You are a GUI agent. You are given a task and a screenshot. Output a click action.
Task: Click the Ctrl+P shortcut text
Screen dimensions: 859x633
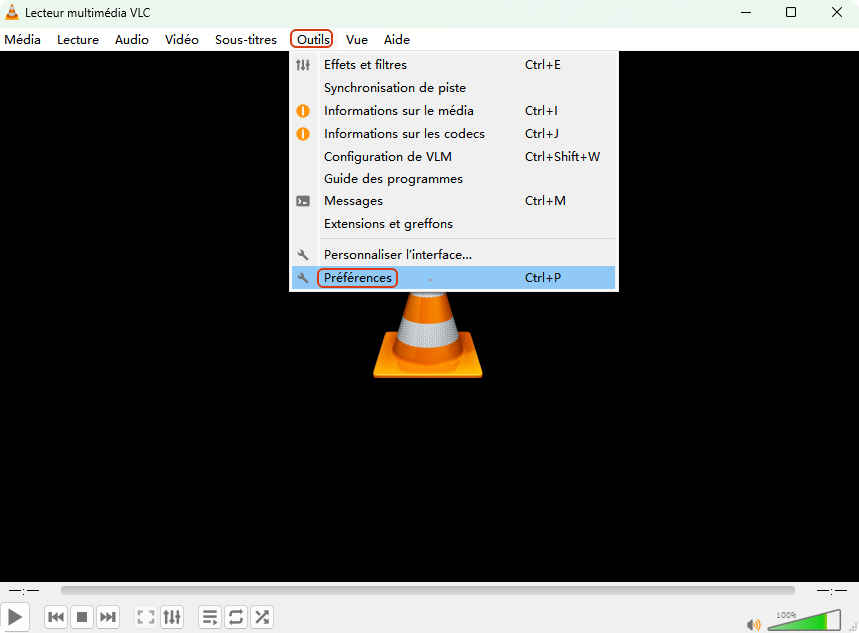point(542,278)
